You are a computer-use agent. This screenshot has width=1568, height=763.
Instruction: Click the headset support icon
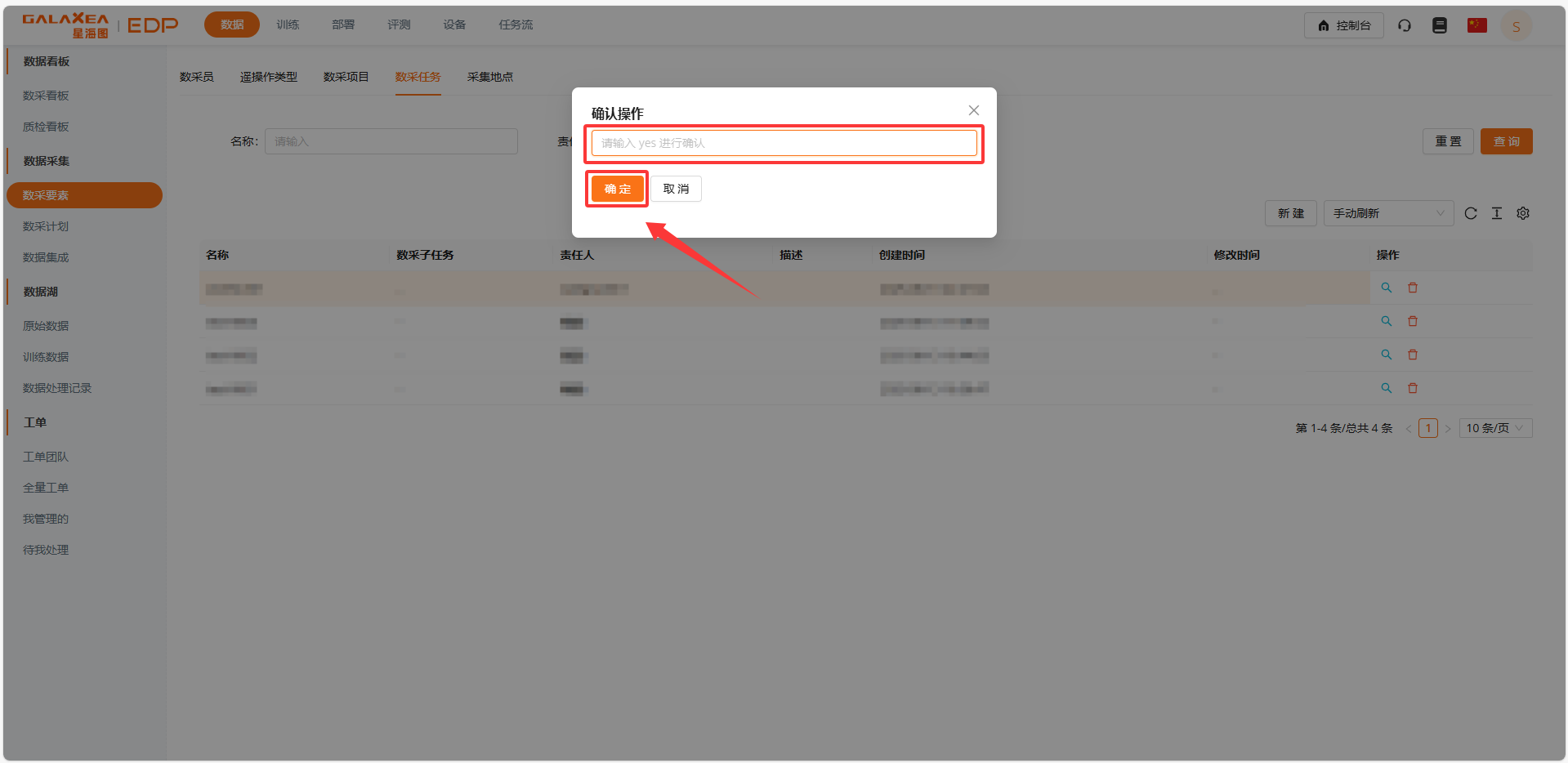1404,25
